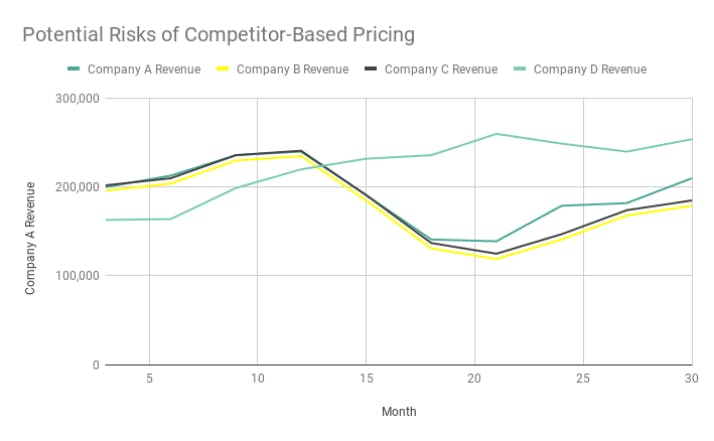714x441 pixels.
Task: Click the Month horizontal axis title
Action: 399,411
